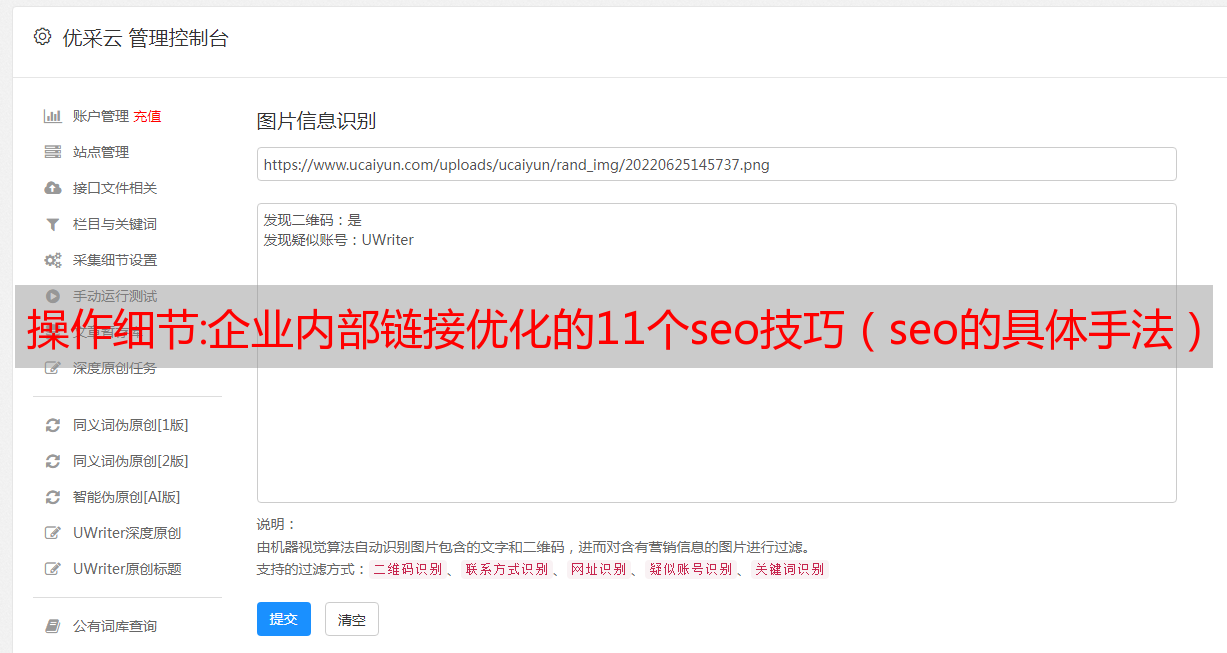Click the 二维码识别 filter tag
Viewport: 1227px width, 653px height.
coord(407,569)
